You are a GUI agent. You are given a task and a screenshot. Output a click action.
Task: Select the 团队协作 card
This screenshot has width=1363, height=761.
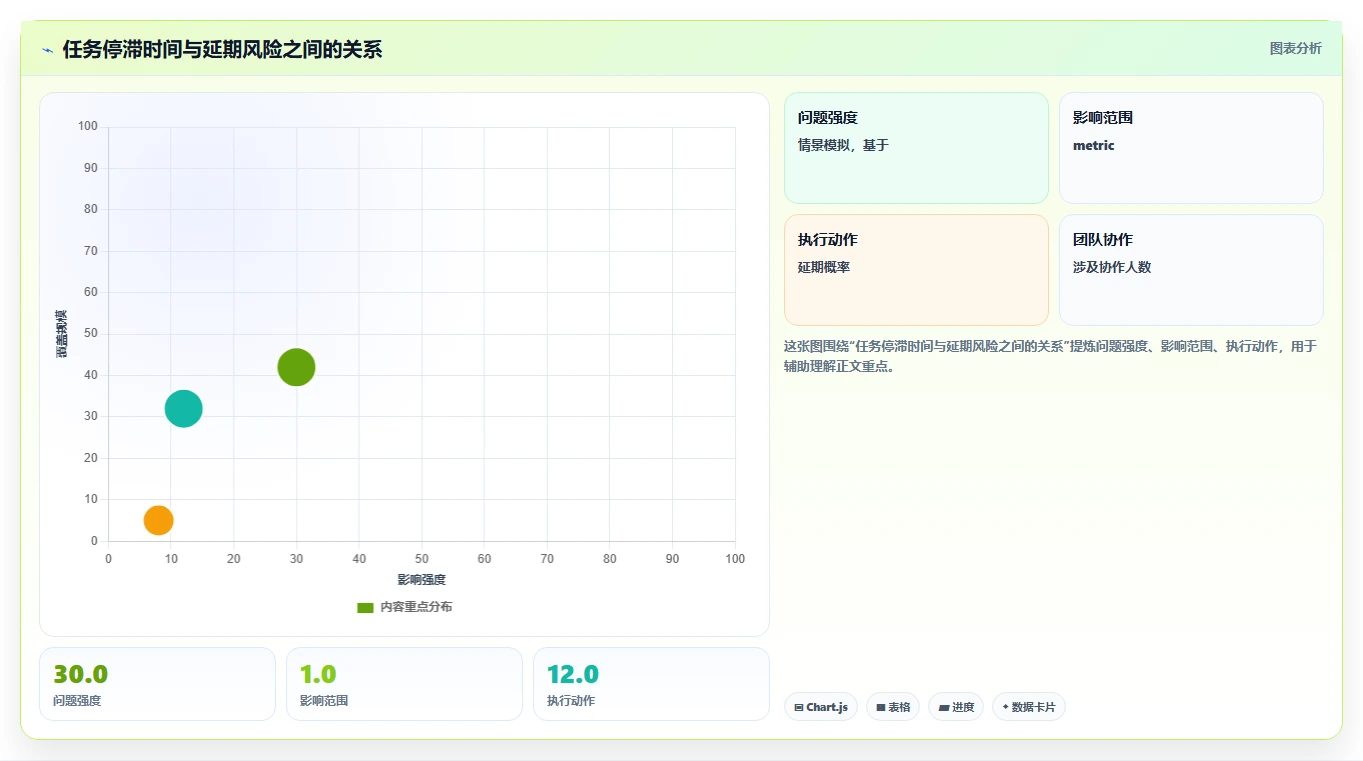point(1191,270)
